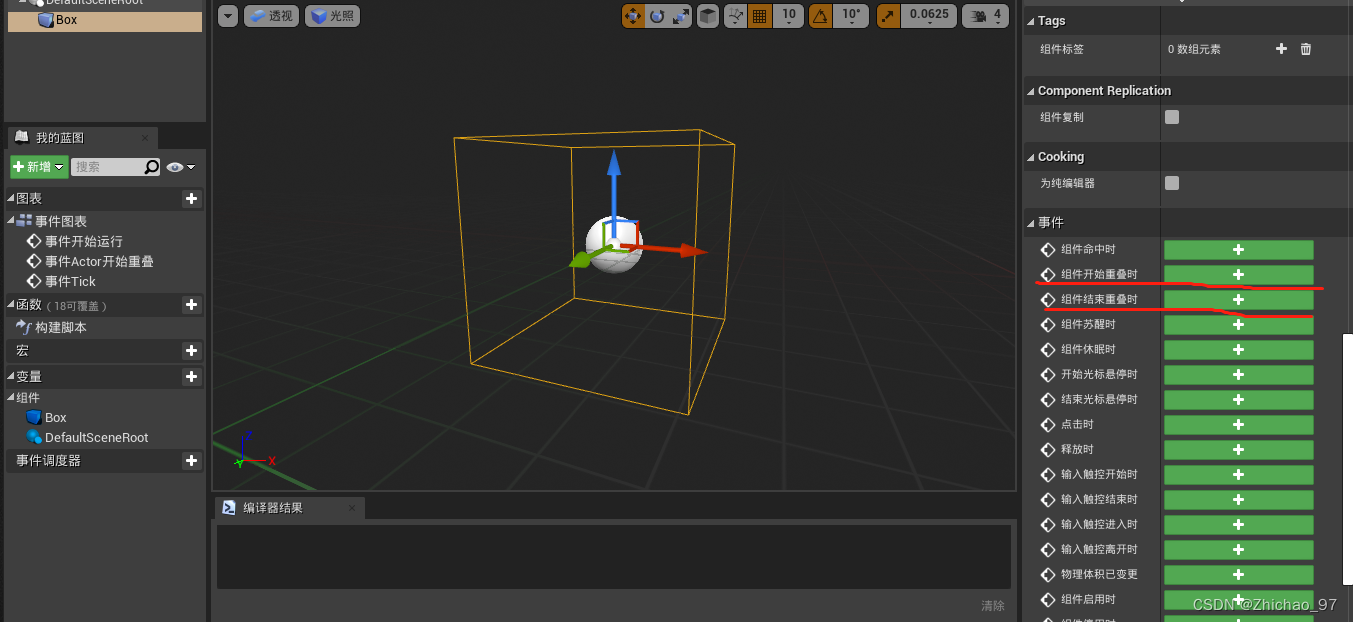Switch to the 编译器结果 tab
Viewport: 1353px width, 622px height.
(272, 508)
